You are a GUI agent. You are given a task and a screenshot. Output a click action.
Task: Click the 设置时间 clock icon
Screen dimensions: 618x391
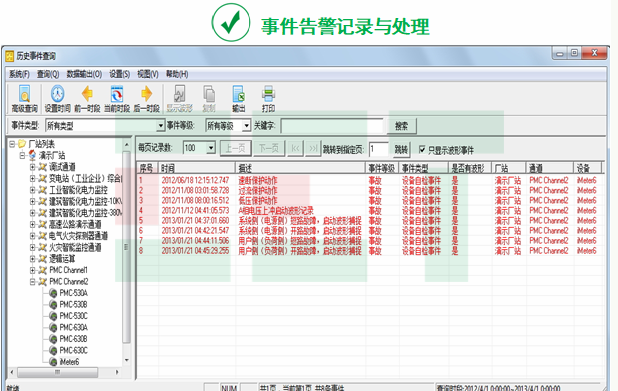point(58,94)
